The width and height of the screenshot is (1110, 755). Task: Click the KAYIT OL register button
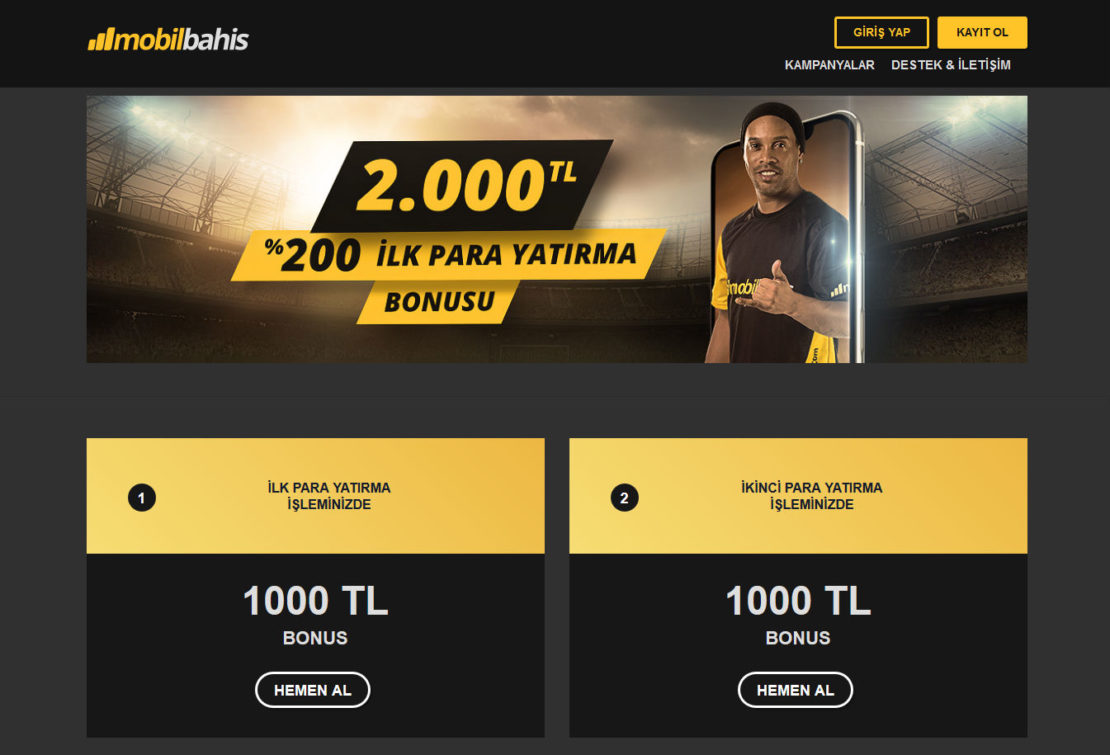pos(982,33)
